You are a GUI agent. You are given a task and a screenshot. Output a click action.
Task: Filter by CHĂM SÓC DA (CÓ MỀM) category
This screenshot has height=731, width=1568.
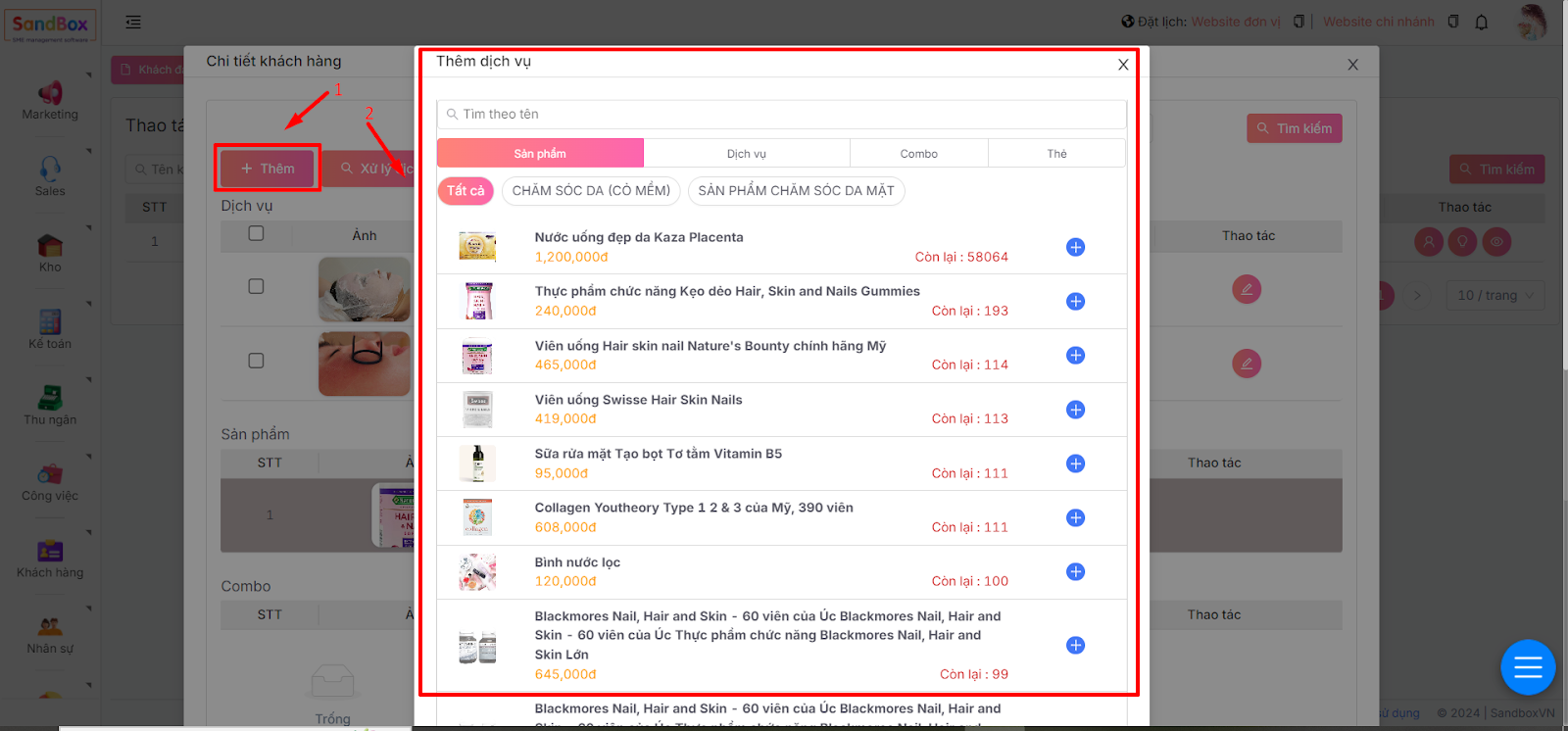(591, 191)
